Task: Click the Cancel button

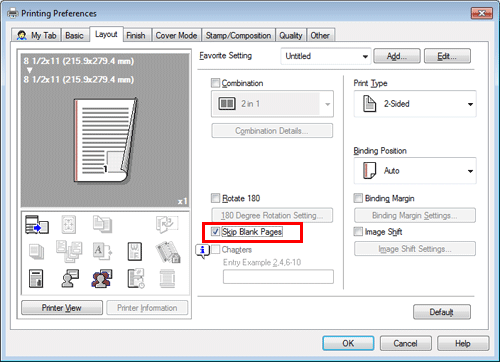Action: [x=406, y=343]
